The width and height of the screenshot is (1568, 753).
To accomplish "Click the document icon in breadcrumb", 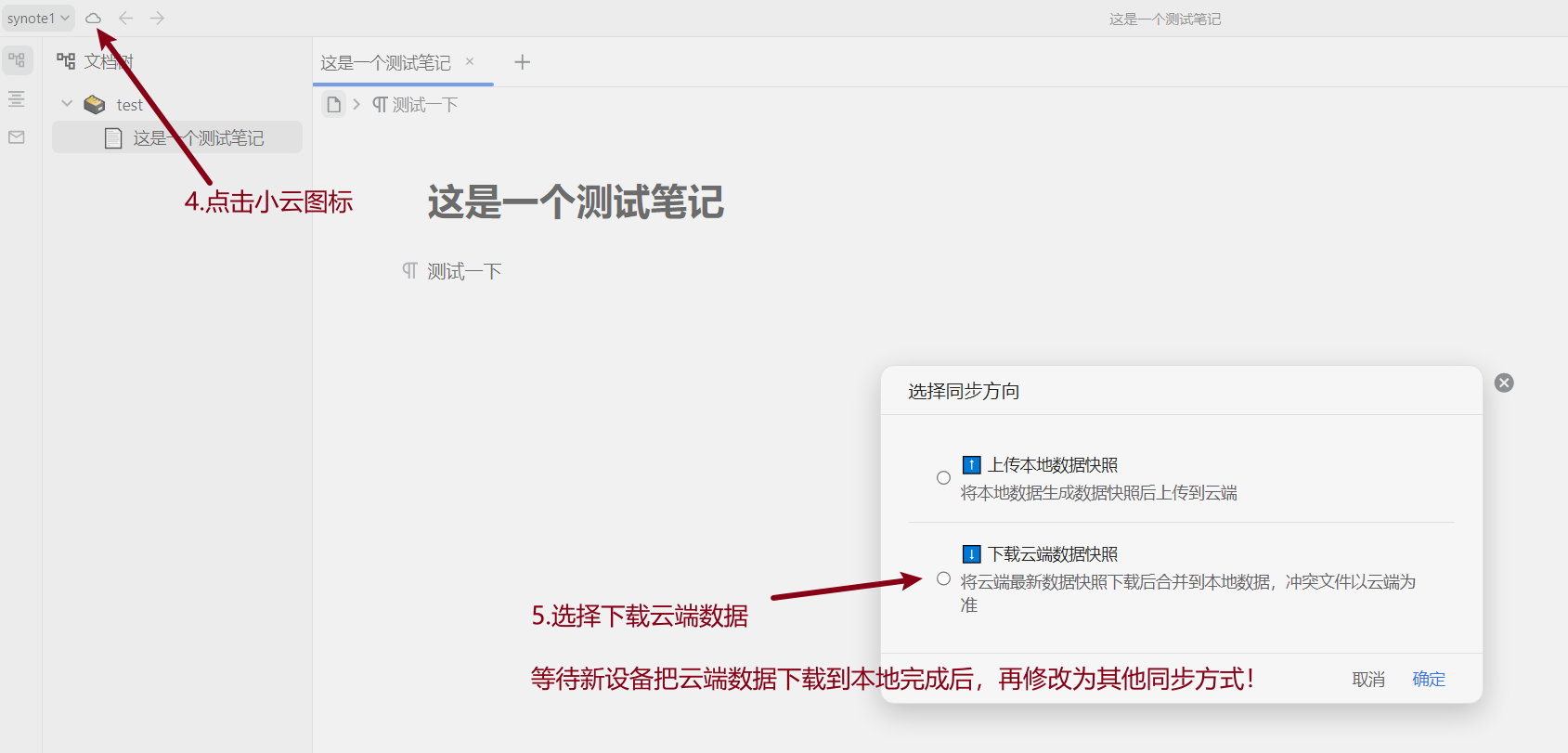I will coord(334,104).
